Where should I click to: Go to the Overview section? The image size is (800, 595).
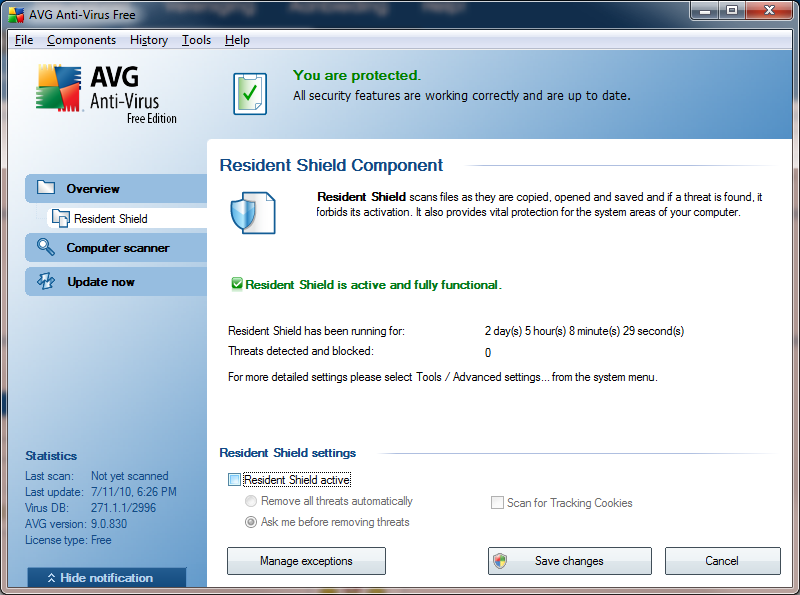pyautogui.click(x=116, y=188)
